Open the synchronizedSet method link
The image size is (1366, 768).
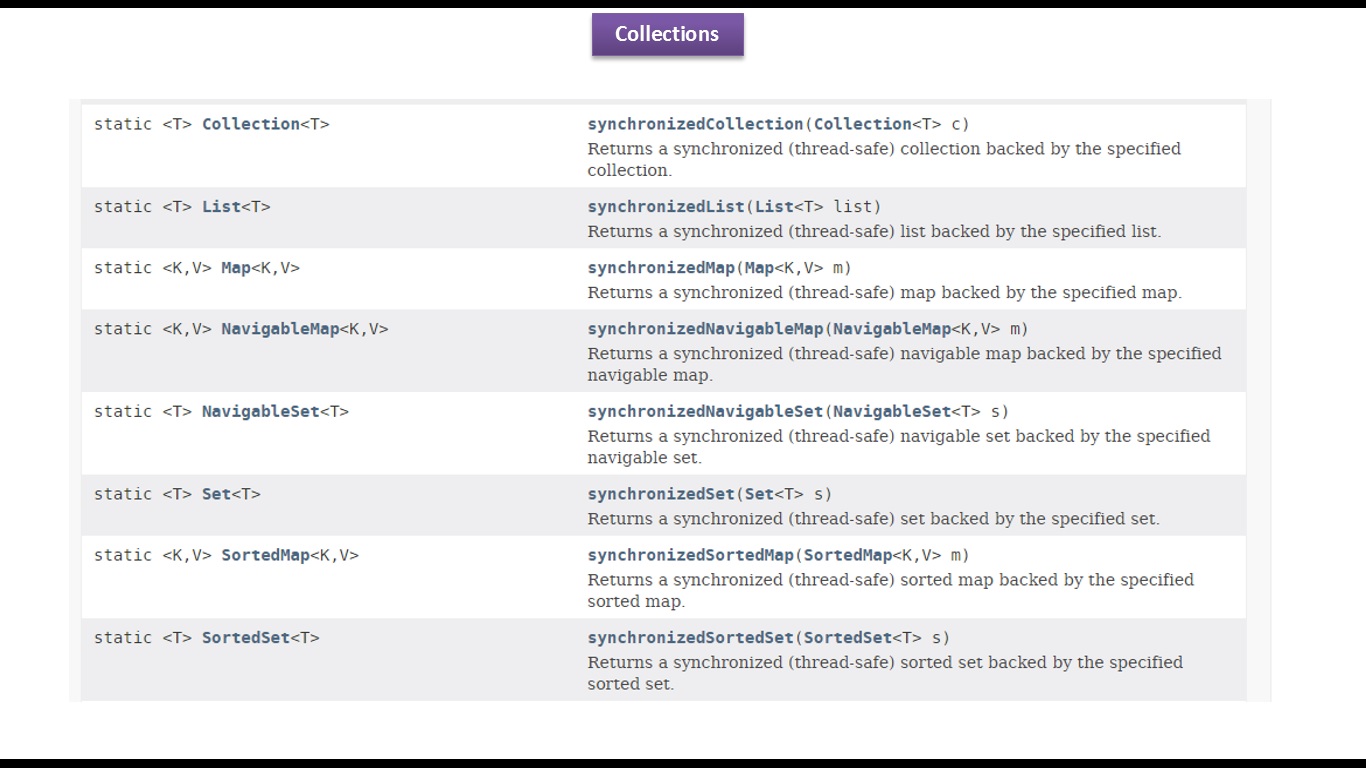661,494
